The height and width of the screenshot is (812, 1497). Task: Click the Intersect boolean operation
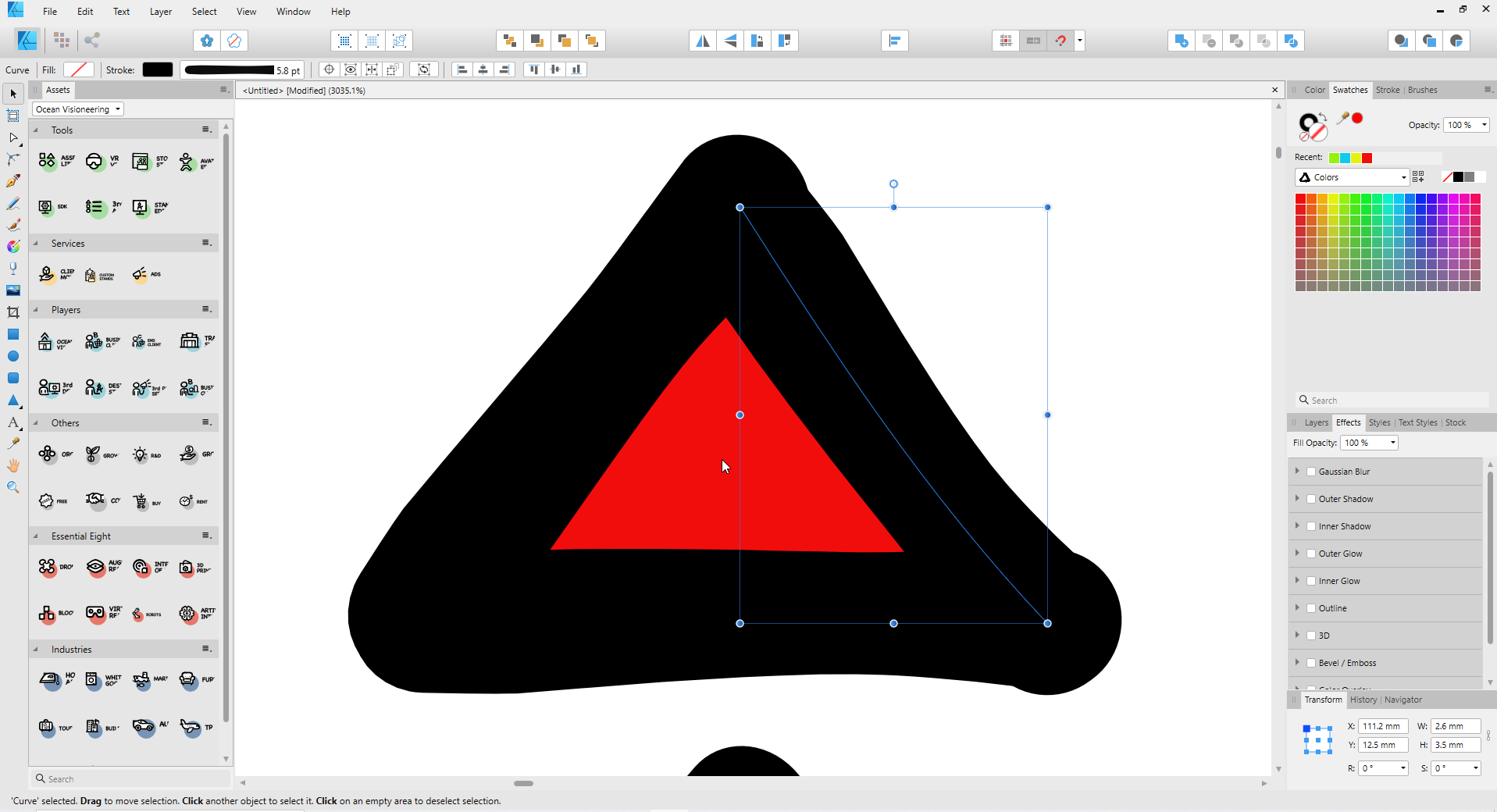[x=1236, y=41]
